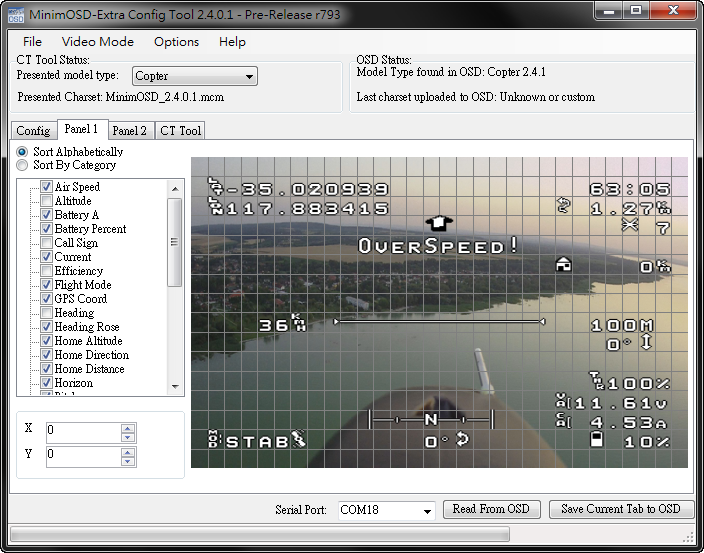The width and height of the screenshot is (704, 553).
Task: Toggle the Battery Percent checkbox
Action: coord(46,228)
